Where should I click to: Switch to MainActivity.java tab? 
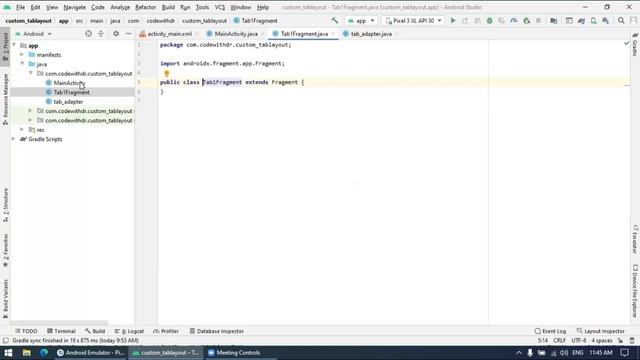pos(236,34)
